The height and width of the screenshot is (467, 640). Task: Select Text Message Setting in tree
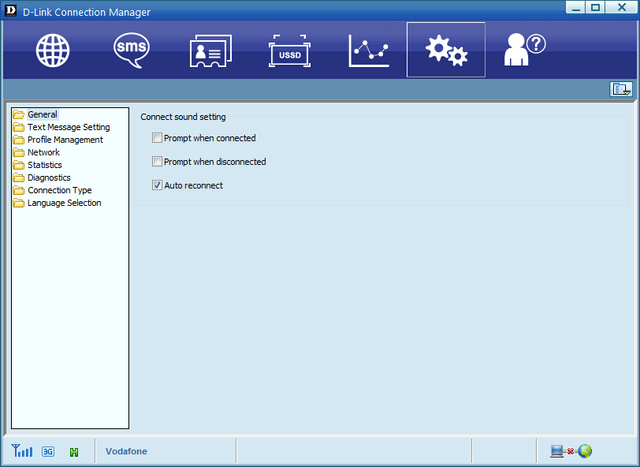tap(68, 127)
